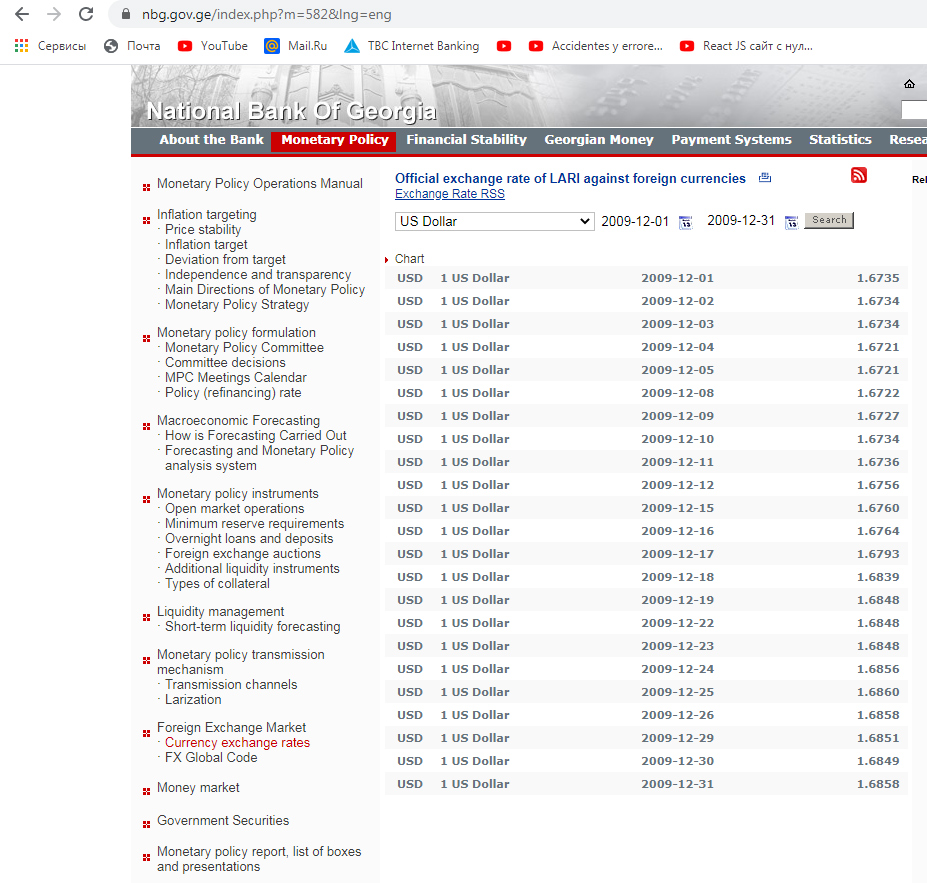Open the Monetary Policy menu tab
927x883 pixels.
pos(334,140)
